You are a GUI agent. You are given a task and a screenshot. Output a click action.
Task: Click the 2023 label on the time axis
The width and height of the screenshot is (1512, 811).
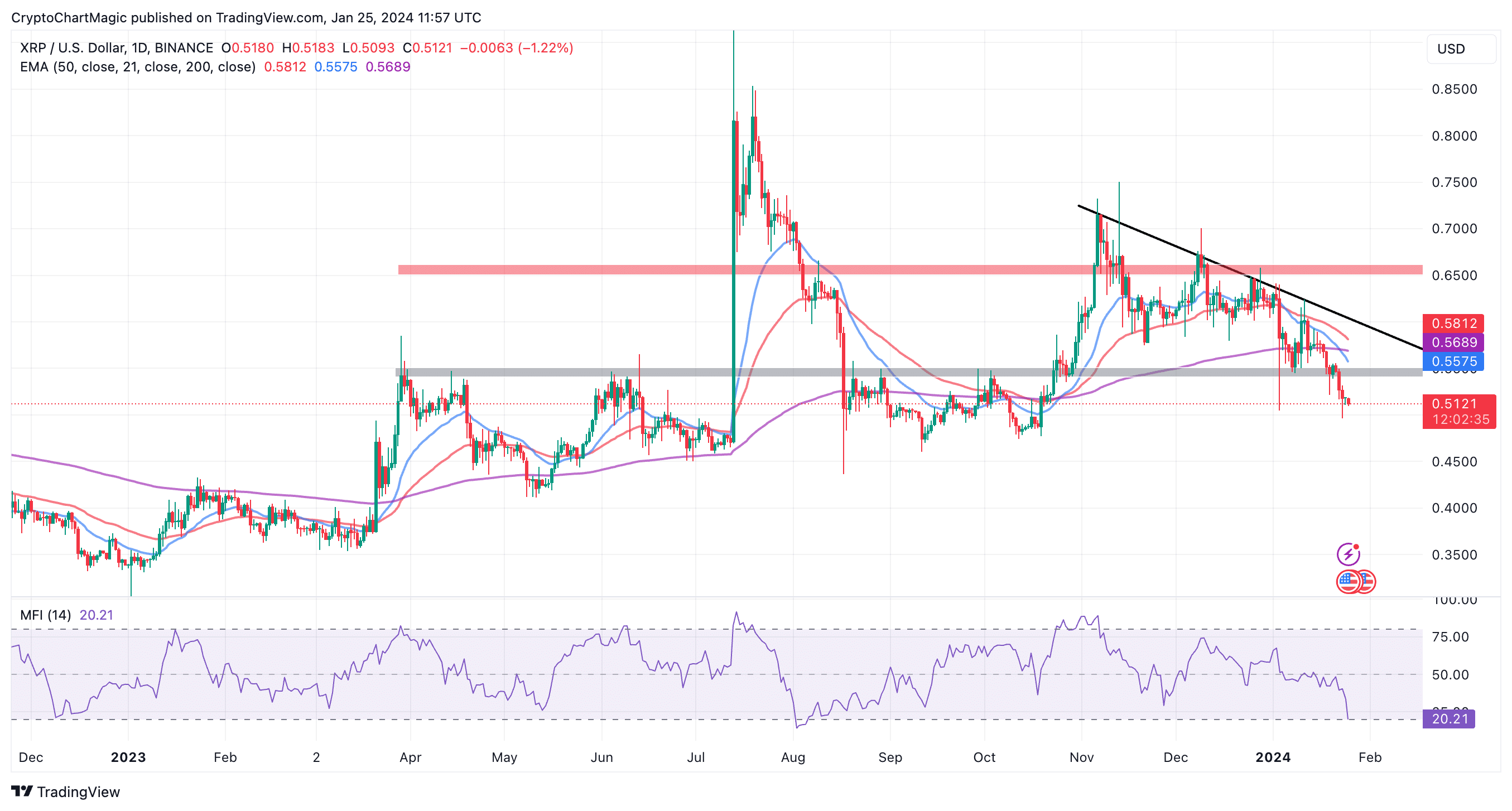pyautogui.click(x=128, y=757)
